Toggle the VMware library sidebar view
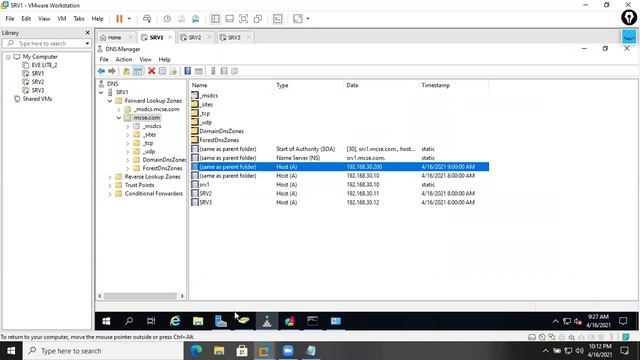The image size is (640, 360). tap(215, 19)
